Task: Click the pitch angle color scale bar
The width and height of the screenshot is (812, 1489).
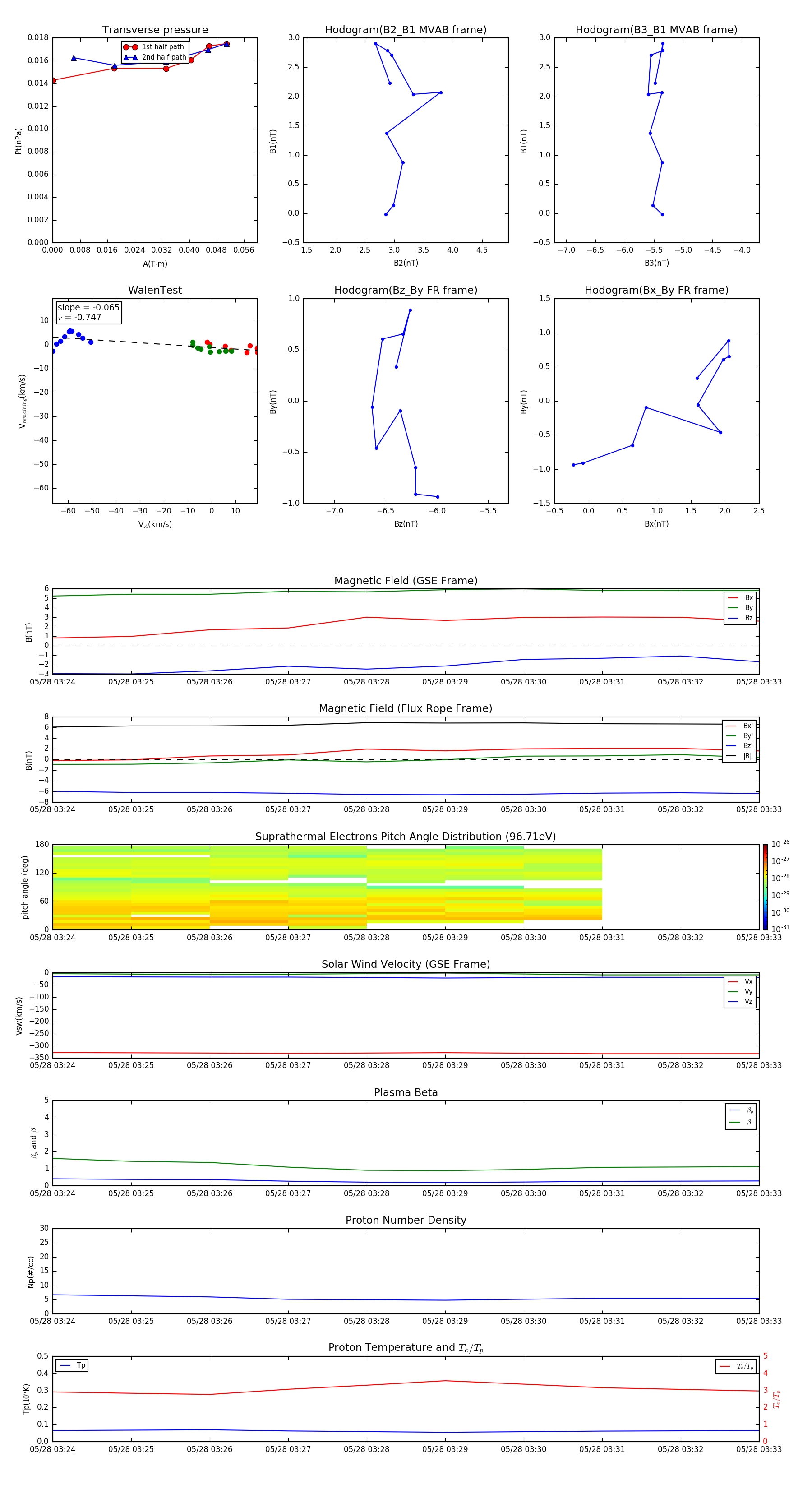Action: tap(765, 887)
